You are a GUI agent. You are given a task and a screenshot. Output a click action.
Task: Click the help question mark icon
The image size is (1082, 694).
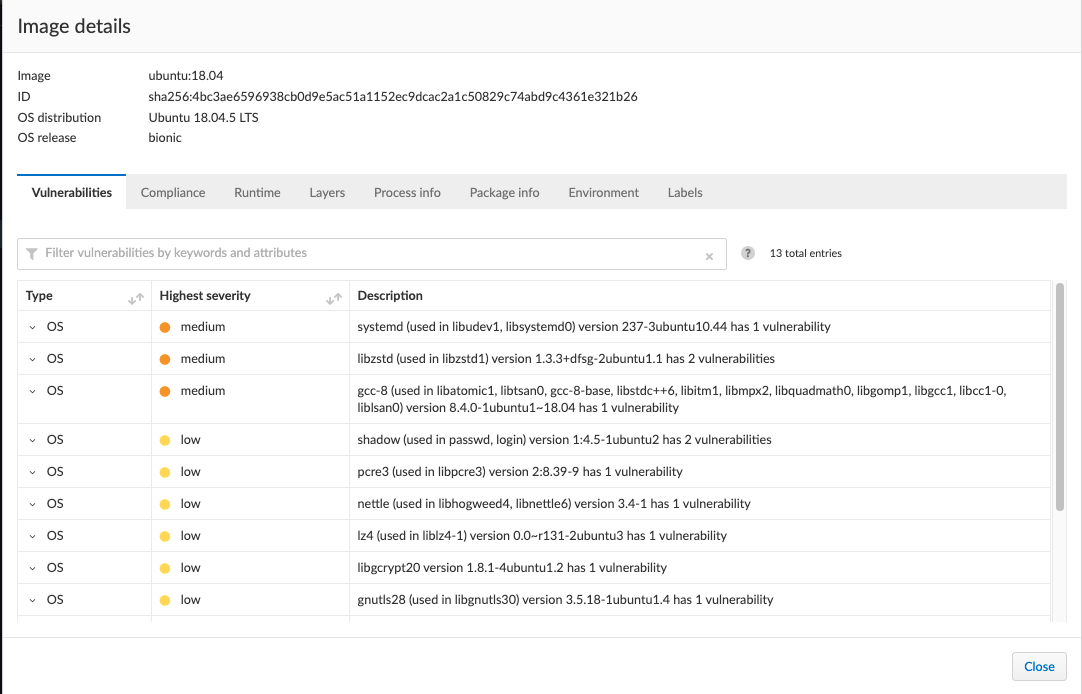click(747, 253)
